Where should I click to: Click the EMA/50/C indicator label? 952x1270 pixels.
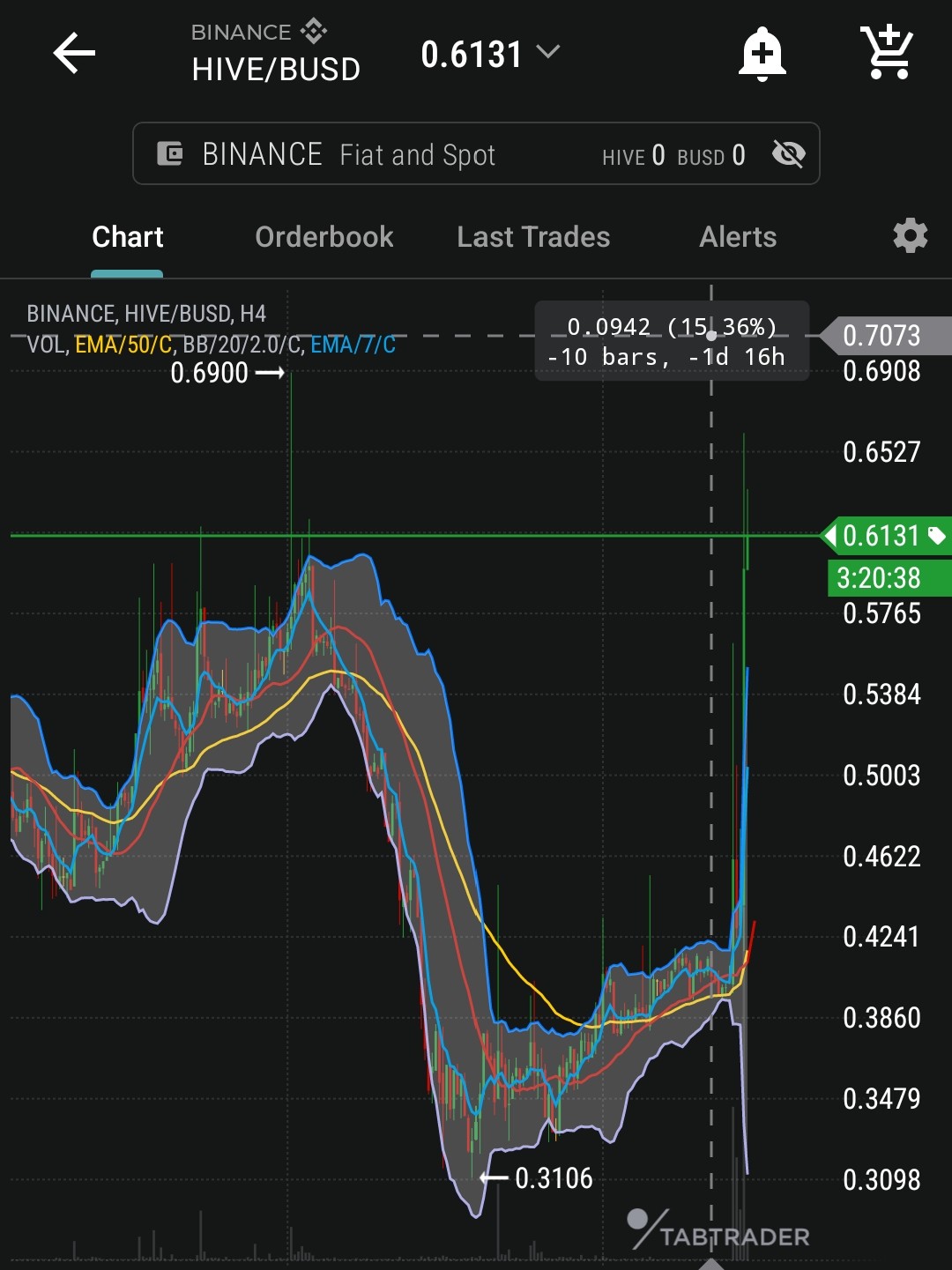click(x=123, y=345)
